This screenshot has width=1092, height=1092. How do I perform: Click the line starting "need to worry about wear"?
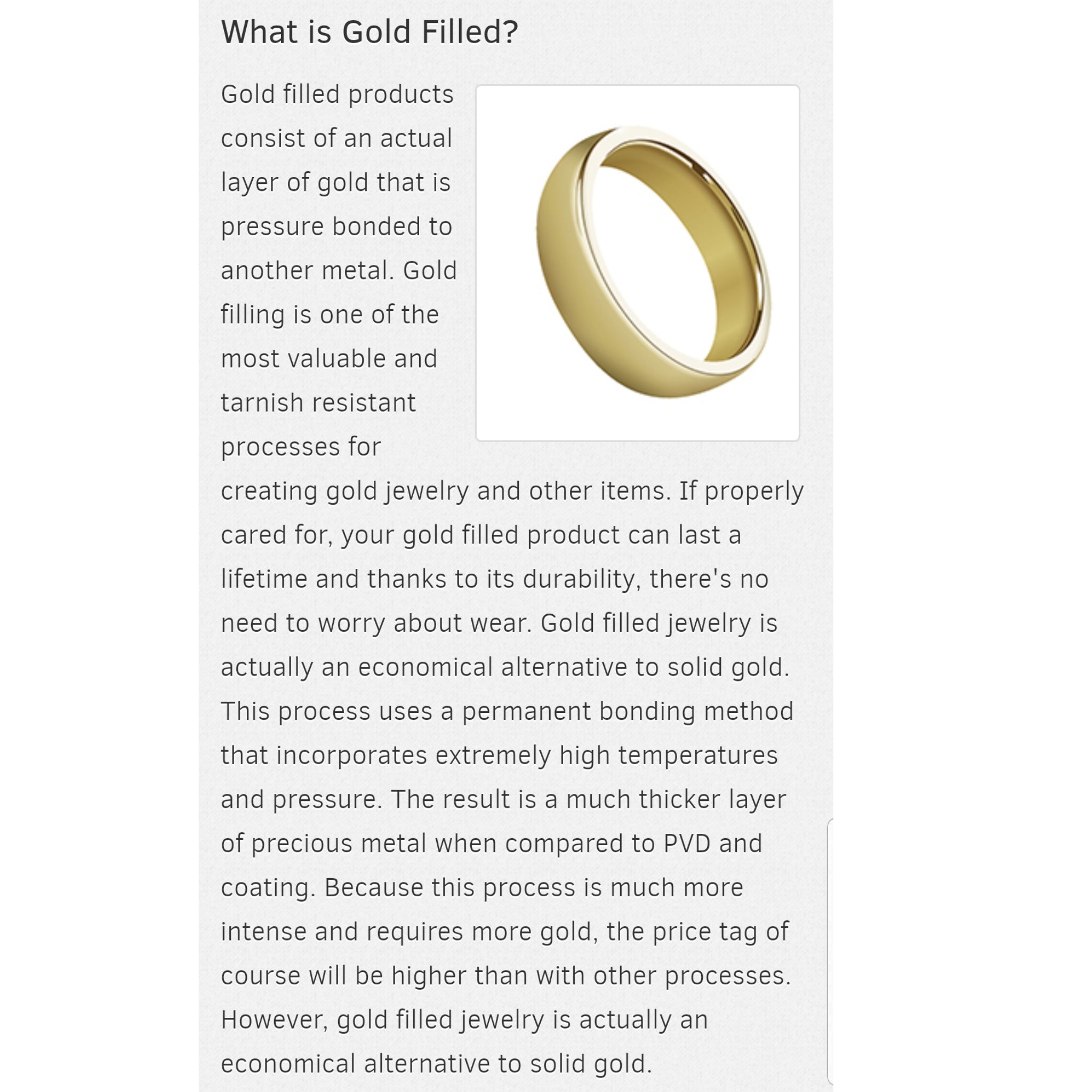(x=499, y=623)
